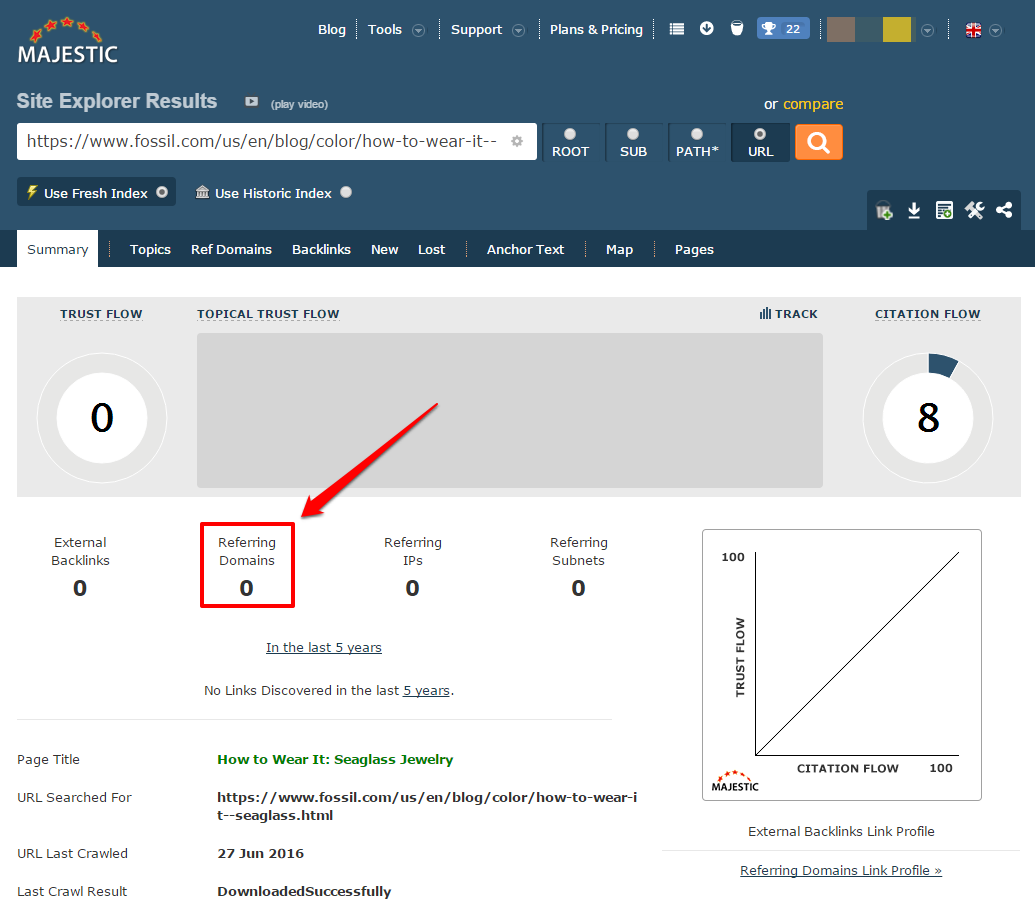Viewport: 1035px width, 904px height.
Task: Click the blurred user account name
Action: click(869, 30)
